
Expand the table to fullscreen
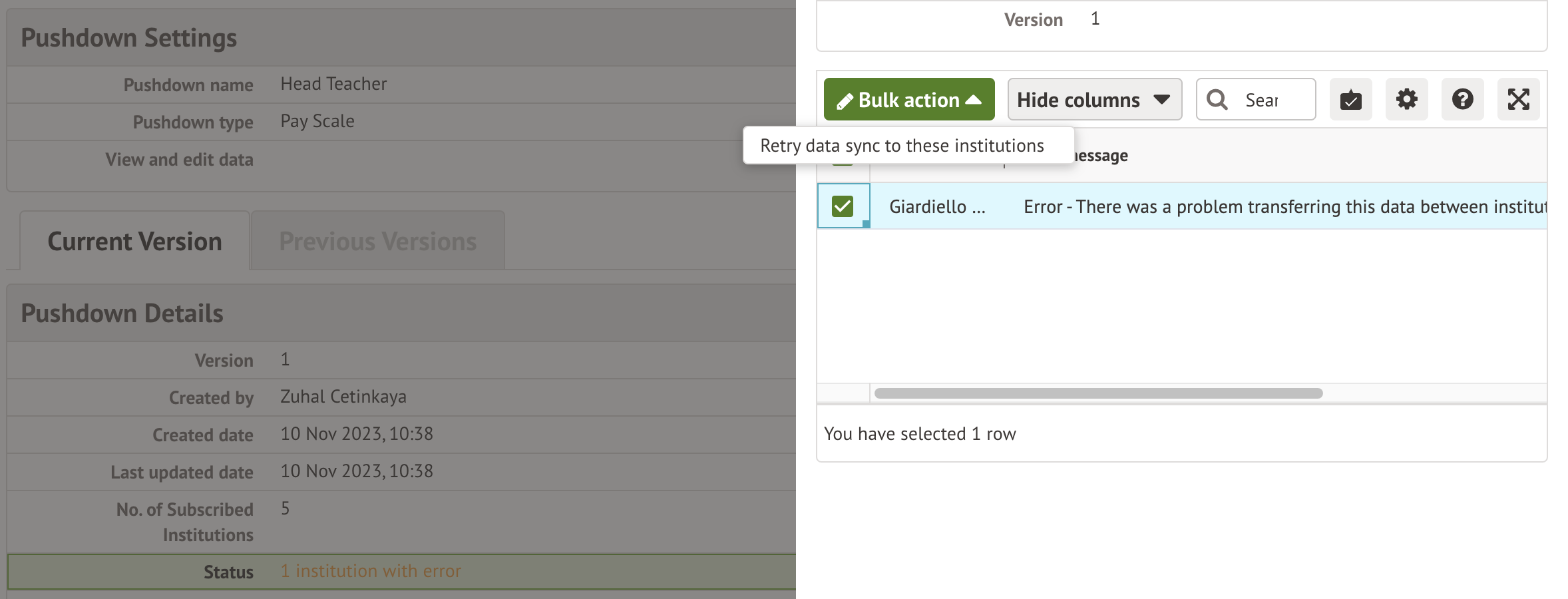[x=1518, y=100]
